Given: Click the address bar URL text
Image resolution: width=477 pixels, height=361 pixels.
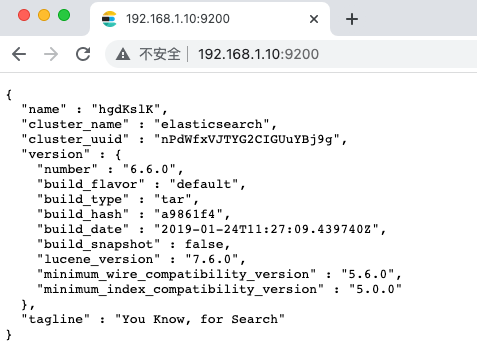Looking at the screenshot, I should click(258, 54).
